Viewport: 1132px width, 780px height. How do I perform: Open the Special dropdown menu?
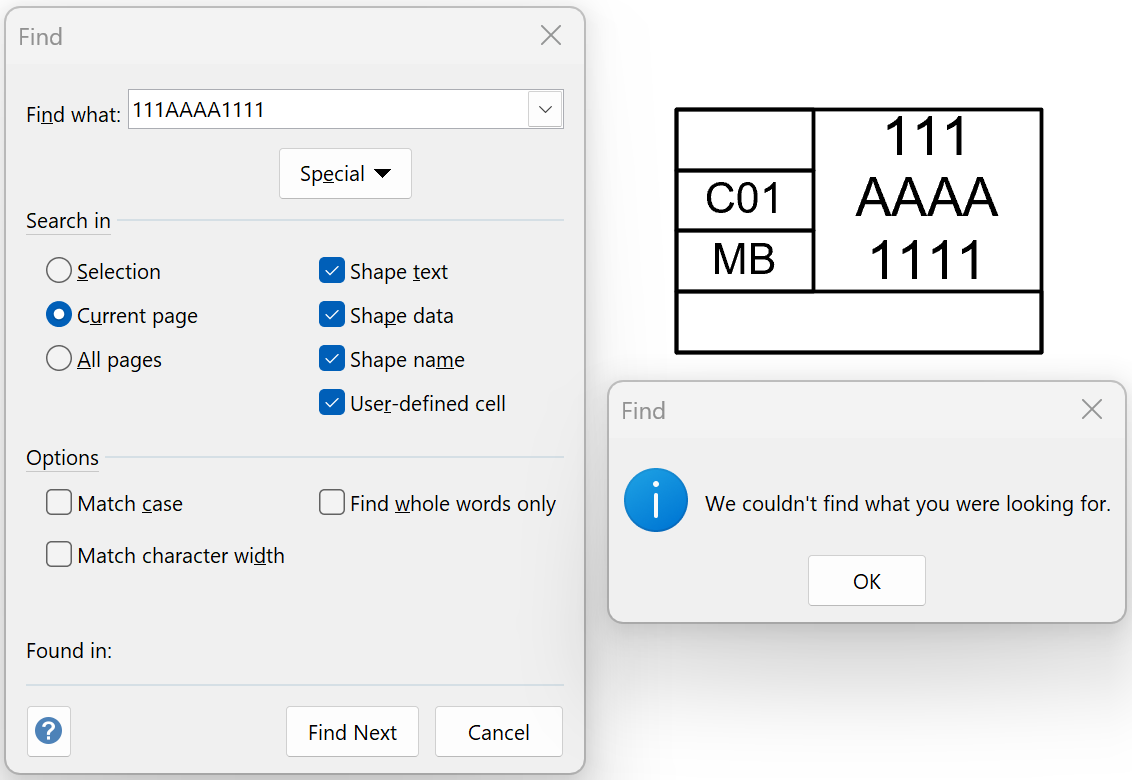point(345,173)
